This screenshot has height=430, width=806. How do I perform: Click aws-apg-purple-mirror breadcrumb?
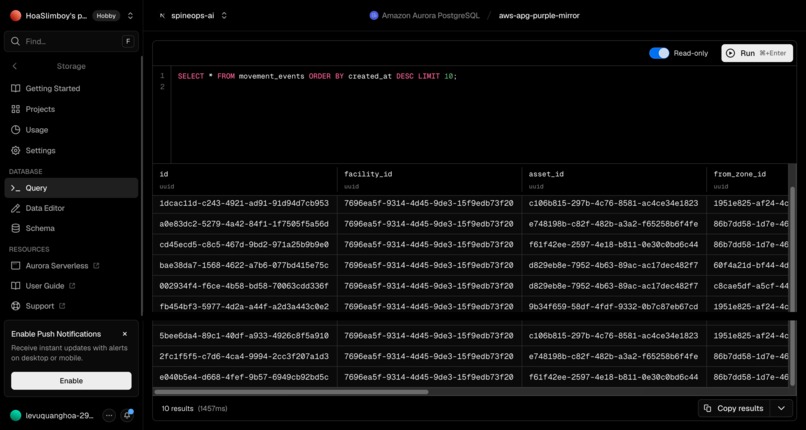(x=539, y=16)
